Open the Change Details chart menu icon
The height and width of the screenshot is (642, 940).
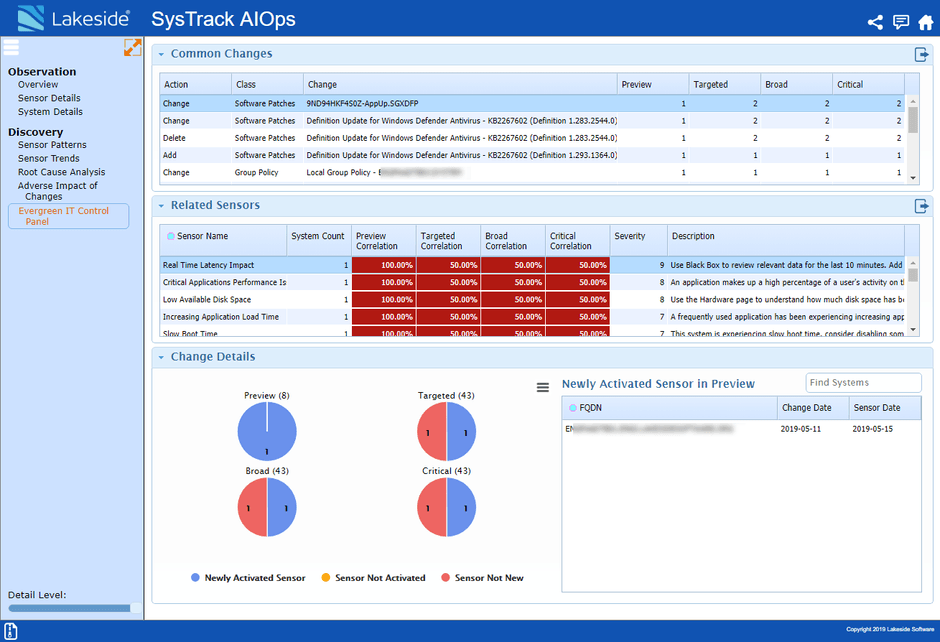543,387
